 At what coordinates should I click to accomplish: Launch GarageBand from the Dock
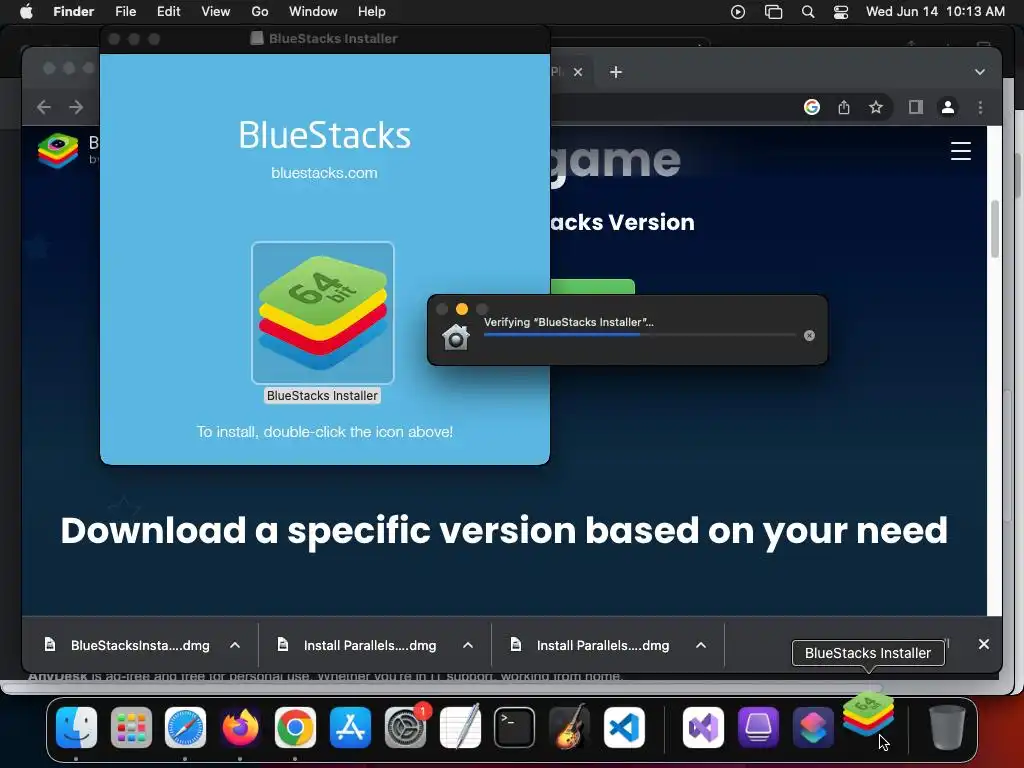pos(569,728)
